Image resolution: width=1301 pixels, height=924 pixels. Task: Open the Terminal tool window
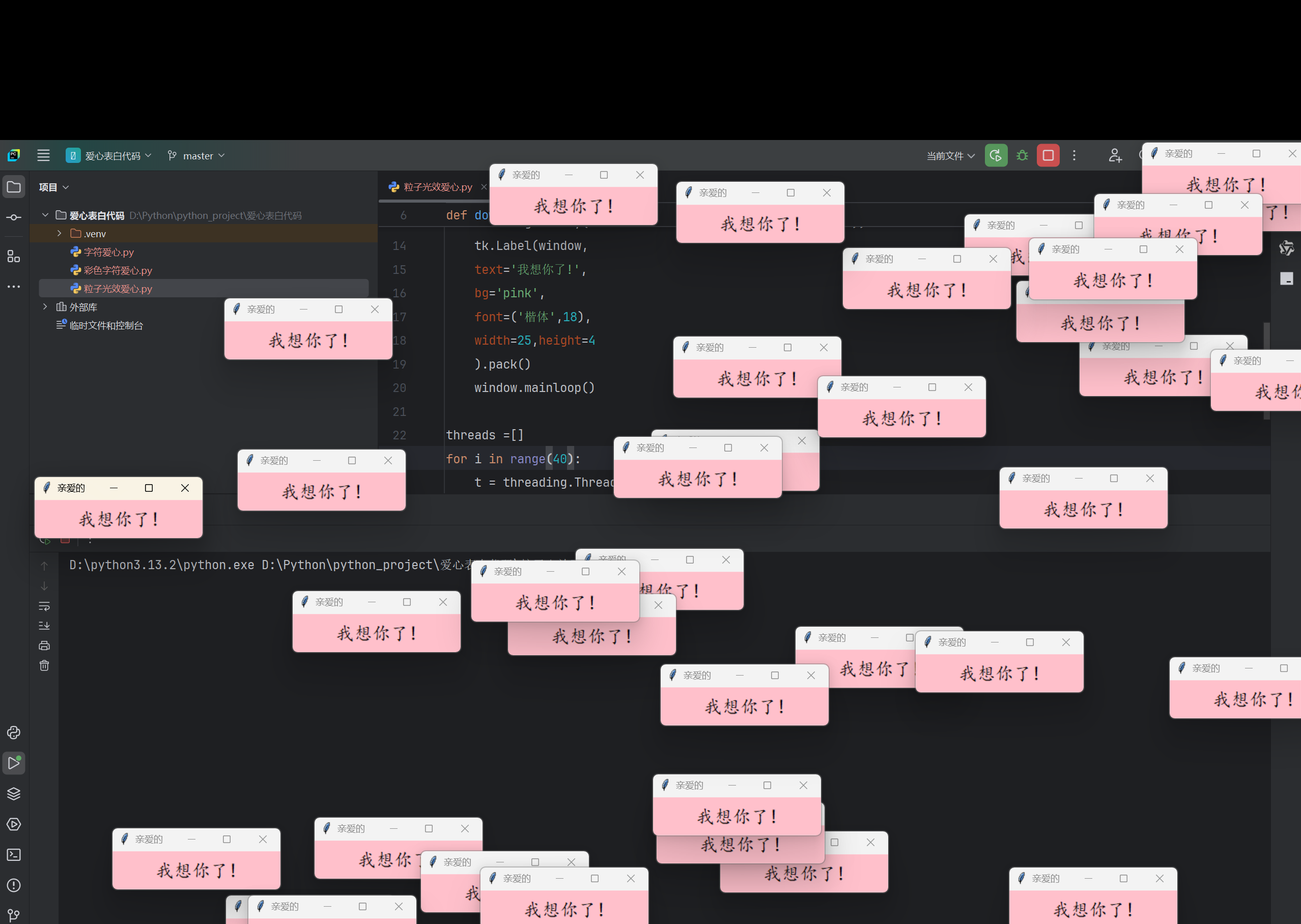point(14,855)
